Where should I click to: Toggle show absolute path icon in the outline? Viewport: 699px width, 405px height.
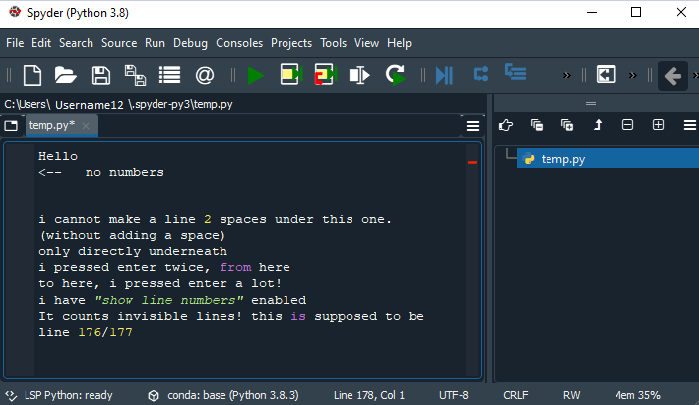tap(537, 125)
